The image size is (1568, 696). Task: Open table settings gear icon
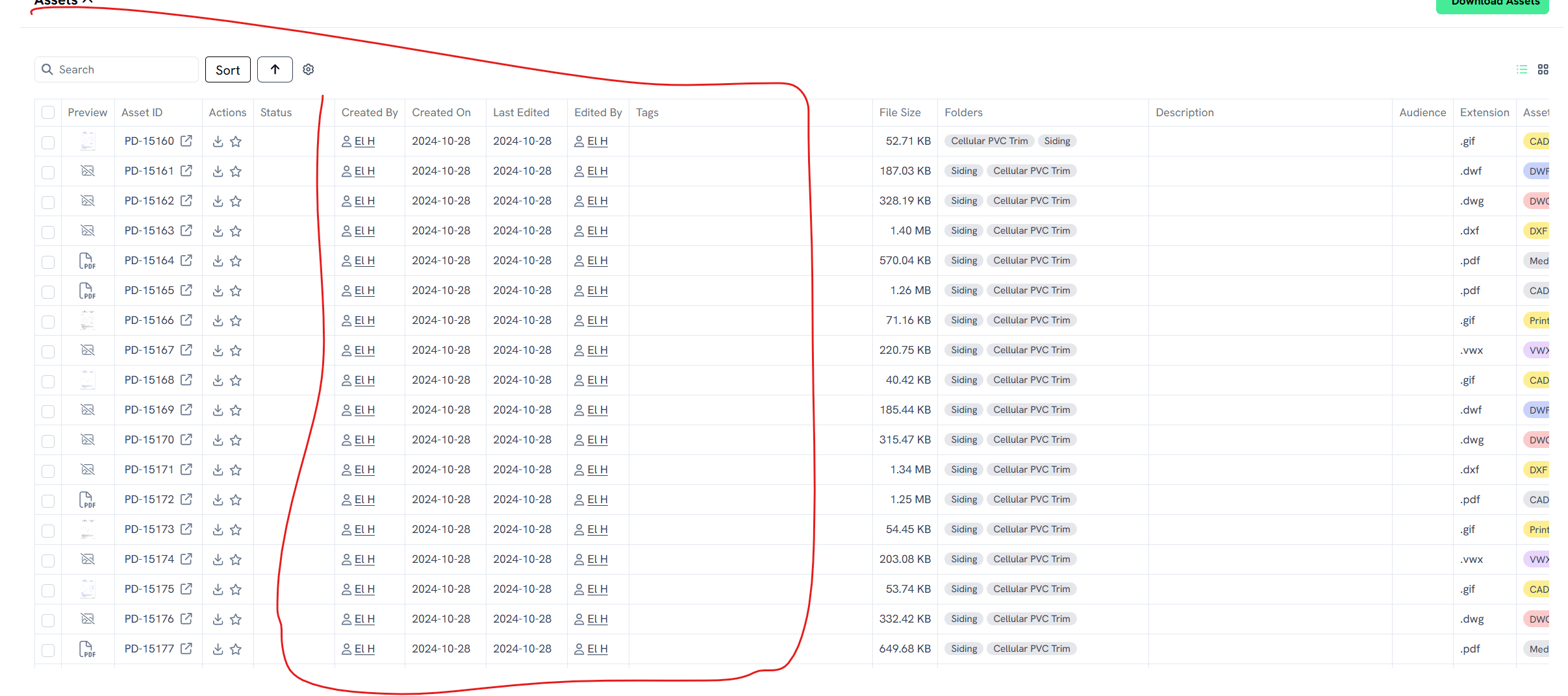pos(309,69)
